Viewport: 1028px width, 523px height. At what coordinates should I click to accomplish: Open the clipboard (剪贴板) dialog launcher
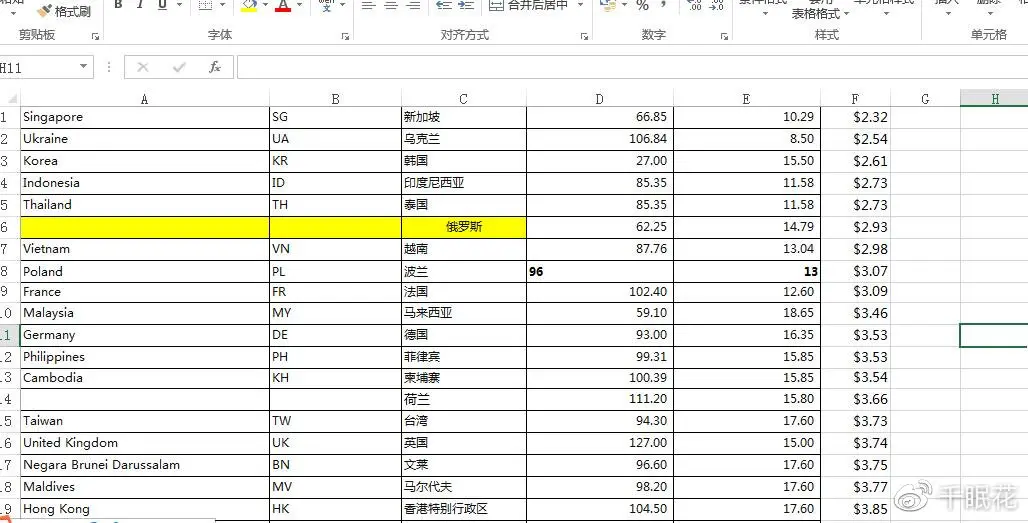coord(96,37)
